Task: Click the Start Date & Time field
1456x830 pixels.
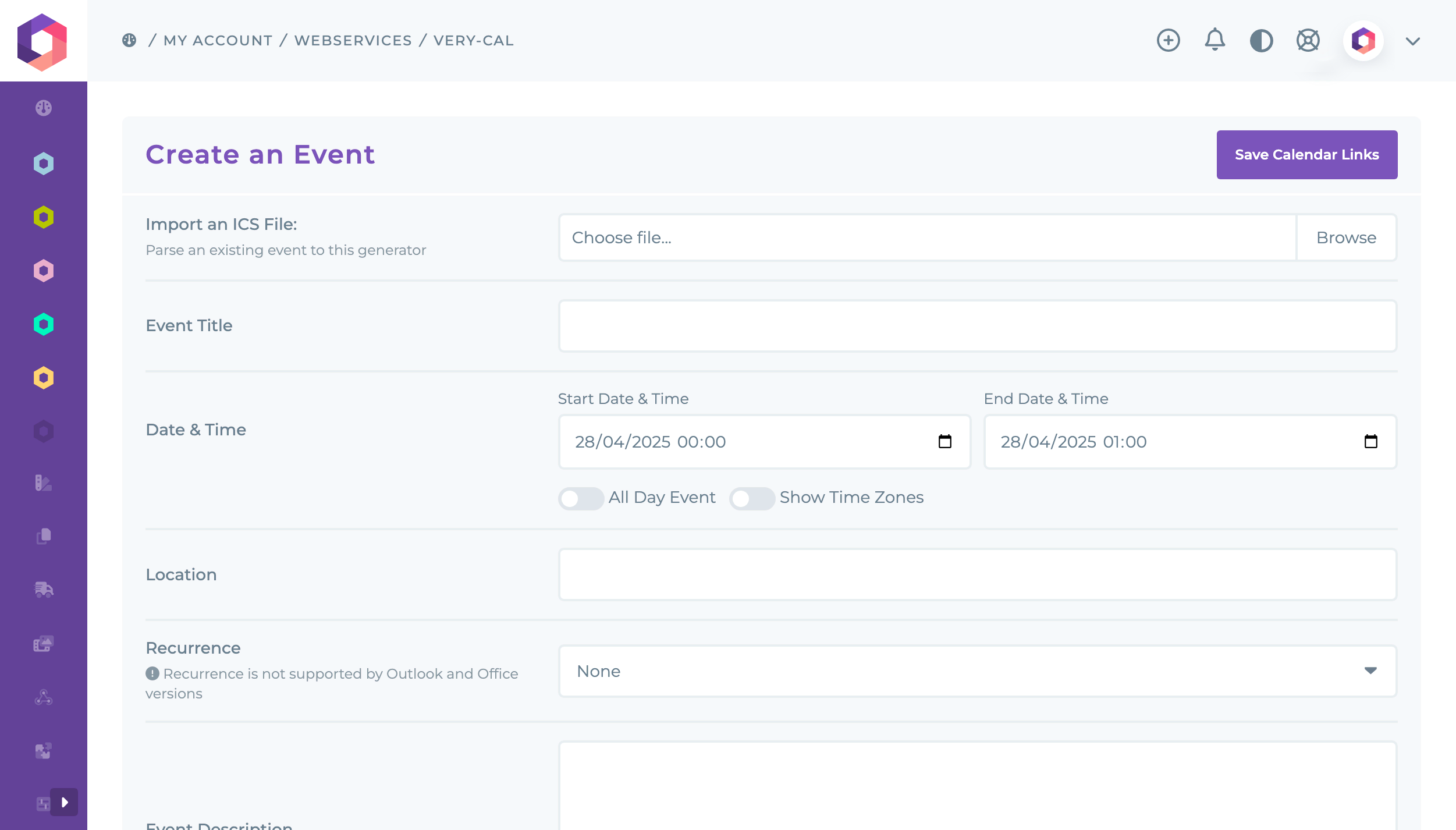Action: pyautogui.click(x=765, y=442)
